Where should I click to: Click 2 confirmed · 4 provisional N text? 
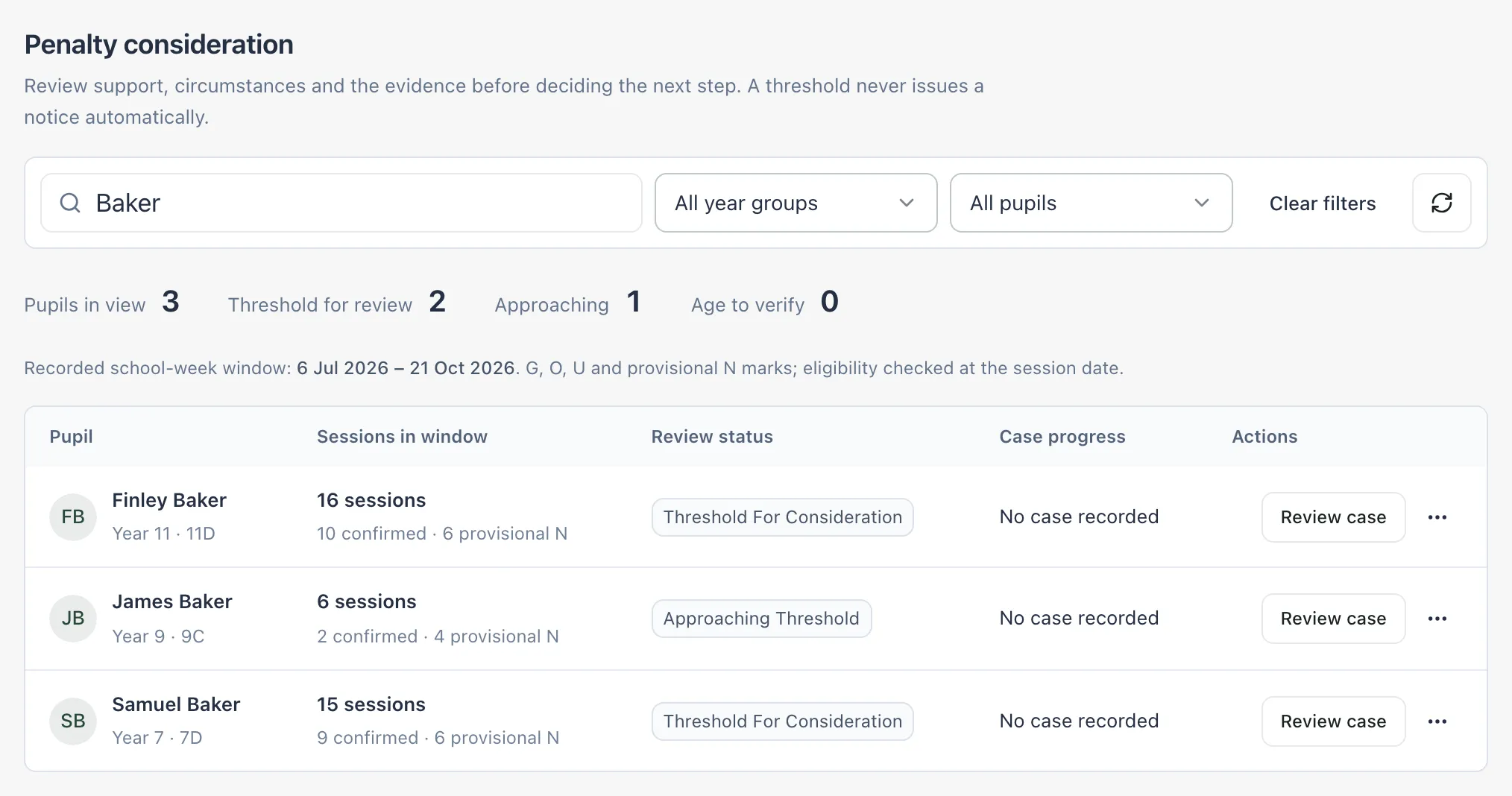(438, 637)
